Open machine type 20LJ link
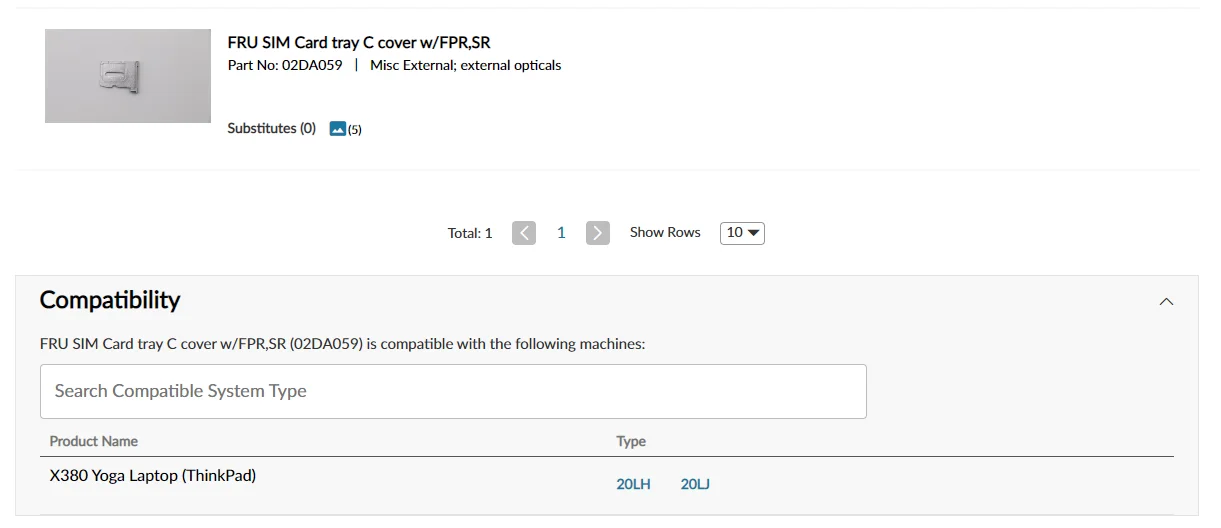 pyautogui.click(x=695, y=485)
